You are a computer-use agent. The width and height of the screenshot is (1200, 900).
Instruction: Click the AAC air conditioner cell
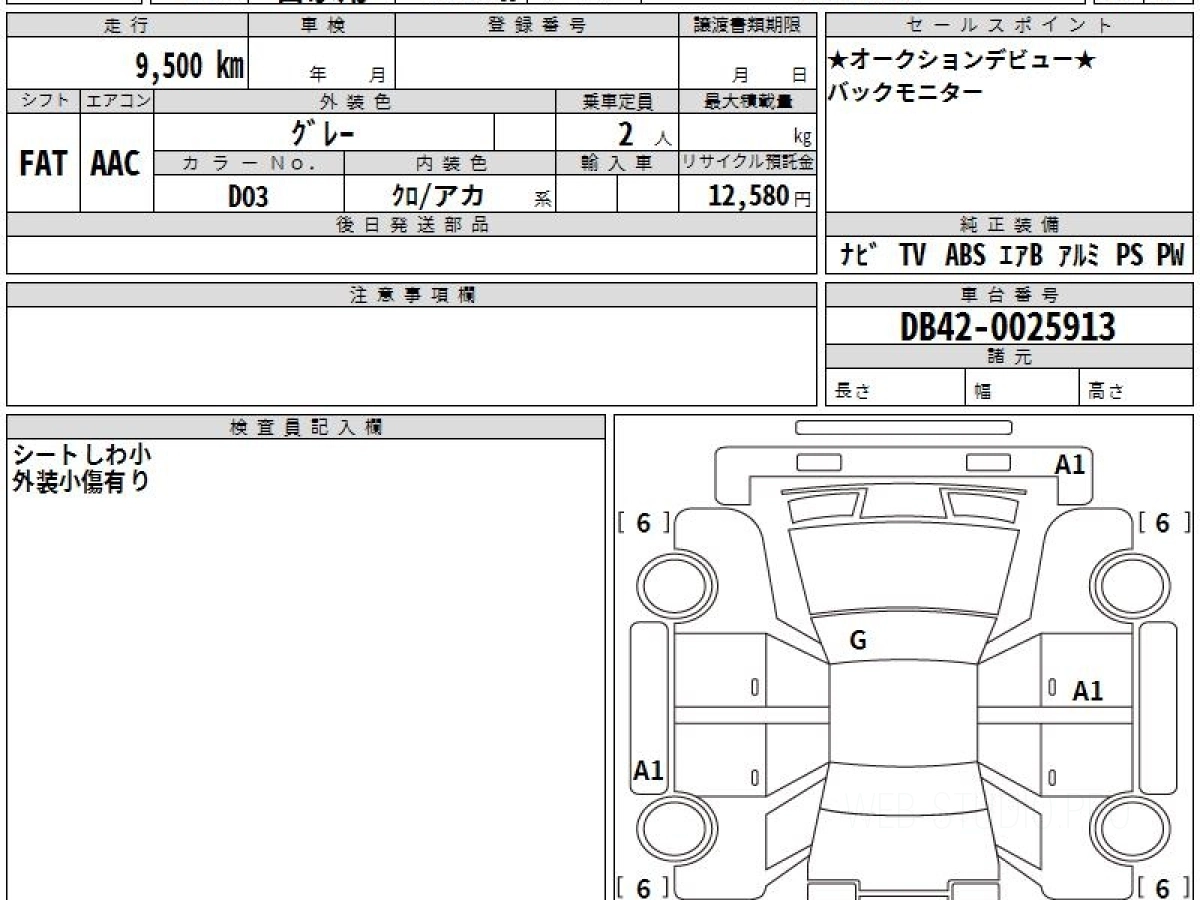[116, 163]
